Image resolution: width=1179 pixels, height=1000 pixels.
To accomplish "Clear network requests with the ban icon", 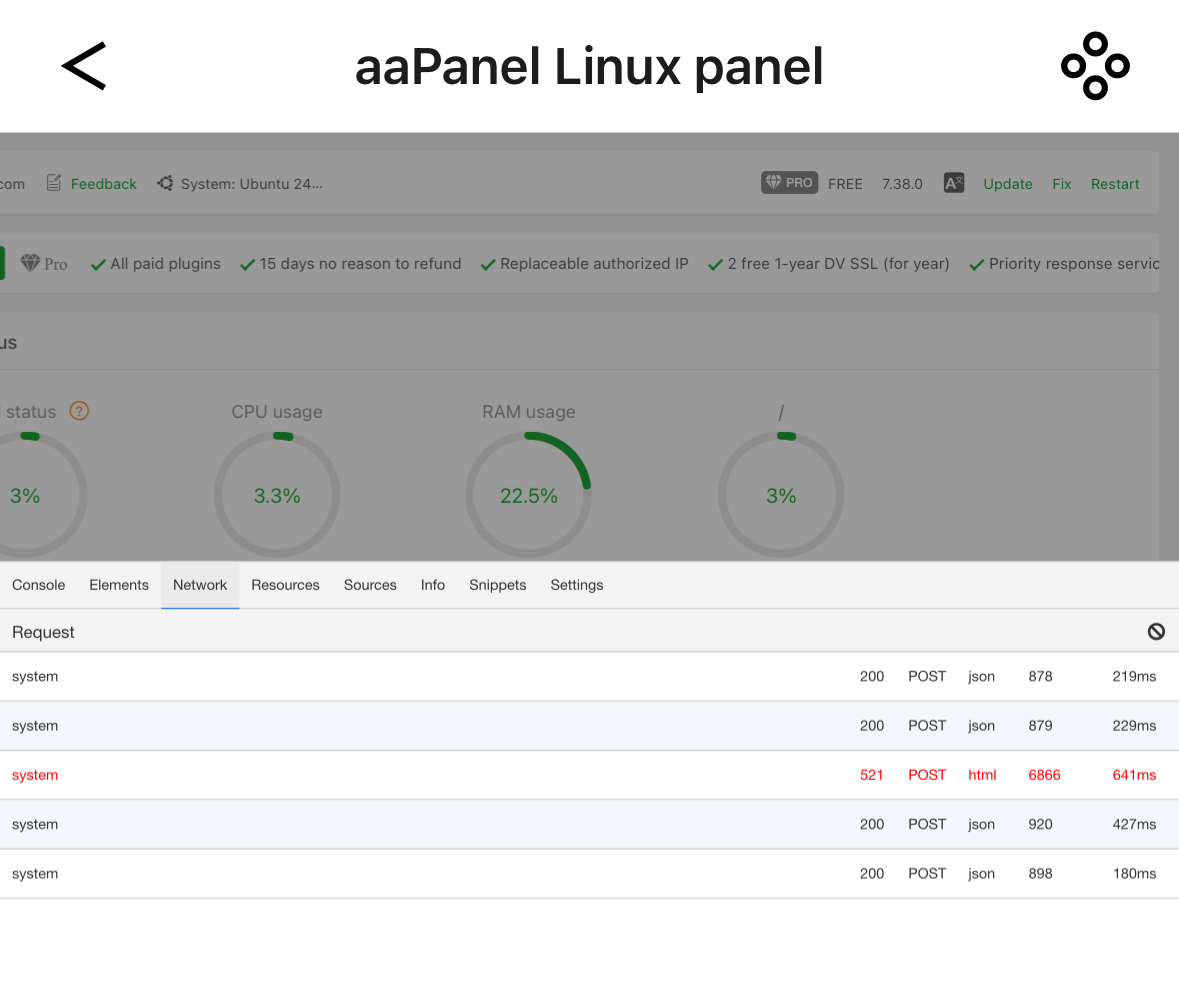I will [1156, 631].
